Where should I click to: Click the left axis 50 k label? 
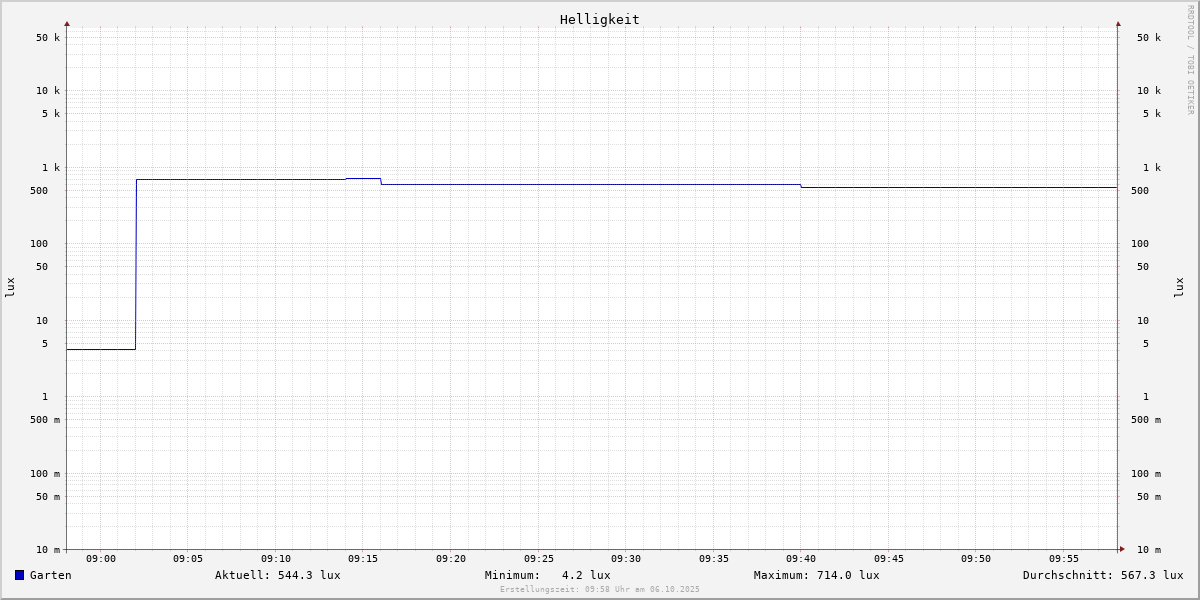coord(48,38)
